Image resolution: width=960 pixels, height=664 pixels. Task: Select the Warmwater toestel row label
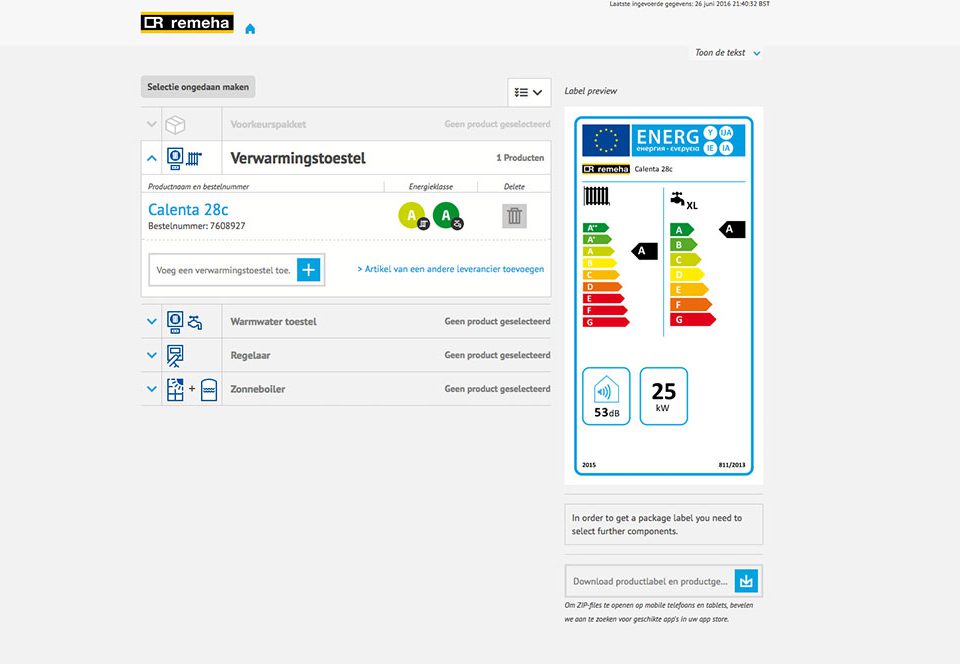(273, 321)
